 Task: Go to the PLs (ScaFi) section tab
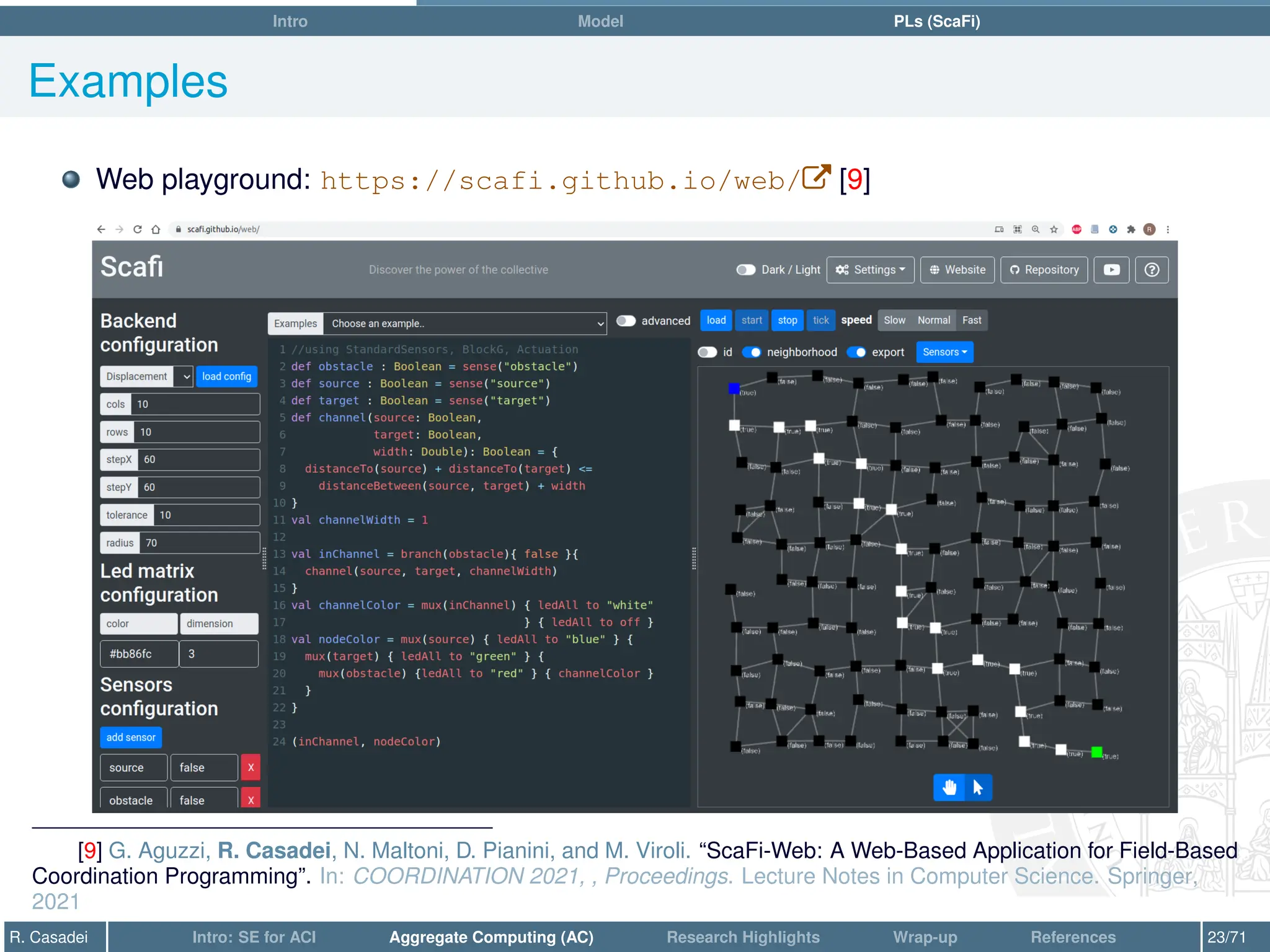pyautogui.click(x=936, y=21)
